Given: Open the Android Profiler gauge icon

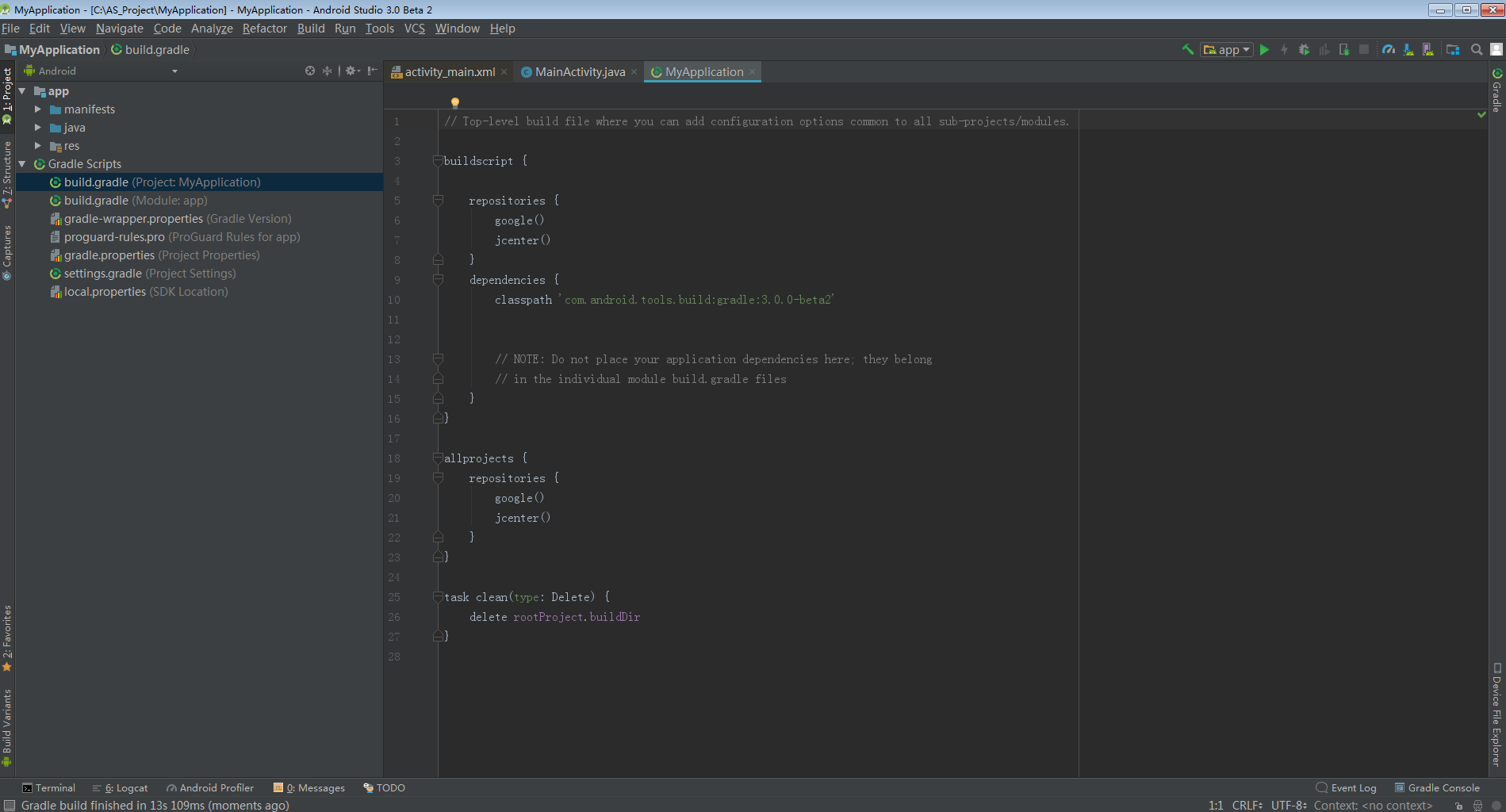Looking at the screenshot, I should 1389,49.
